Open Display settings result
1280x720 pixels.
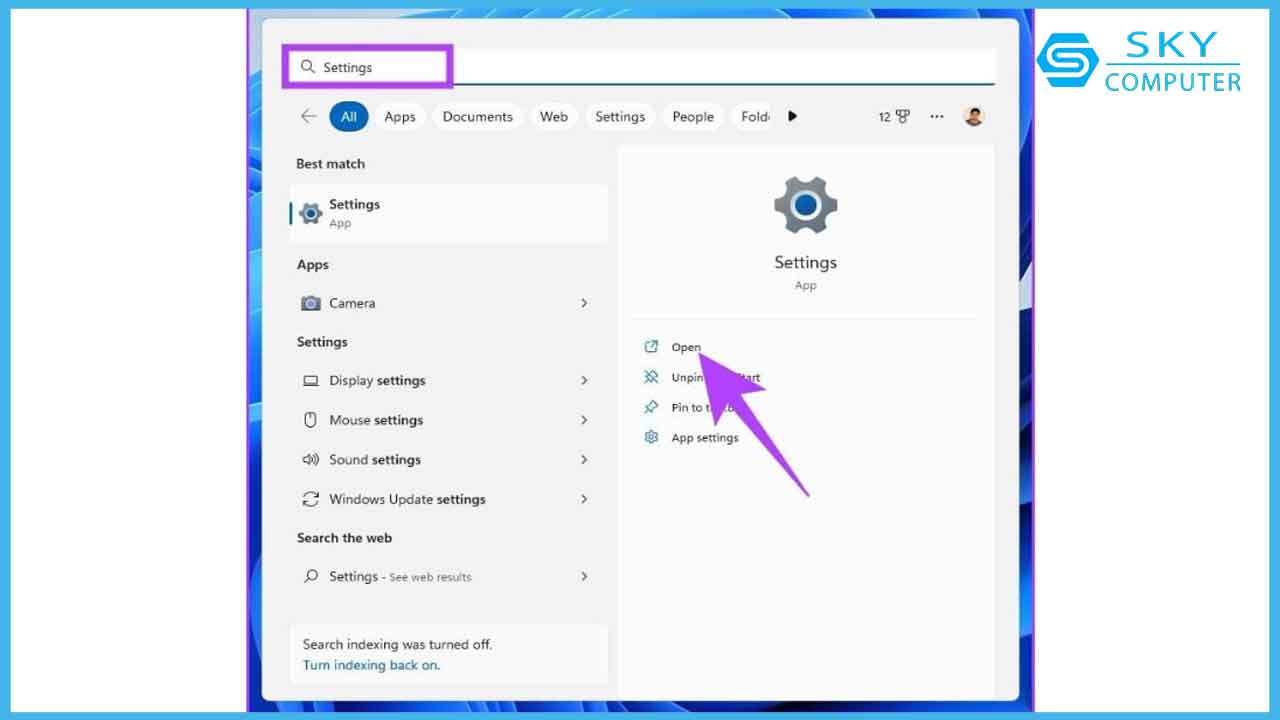point(449,381)
